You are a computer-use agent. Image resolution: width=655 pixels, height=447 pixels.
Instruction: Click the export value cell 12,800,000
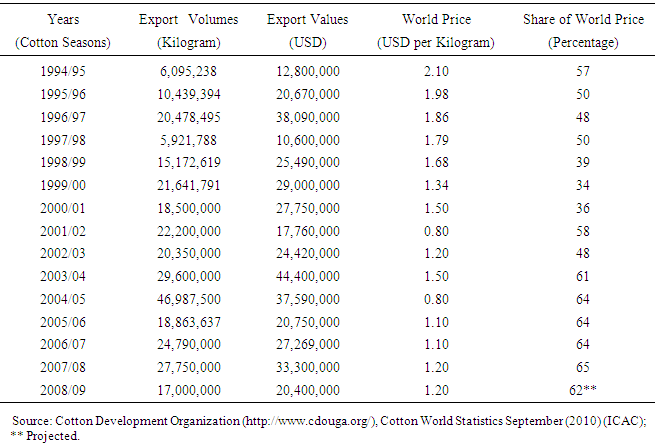[308, 71]
